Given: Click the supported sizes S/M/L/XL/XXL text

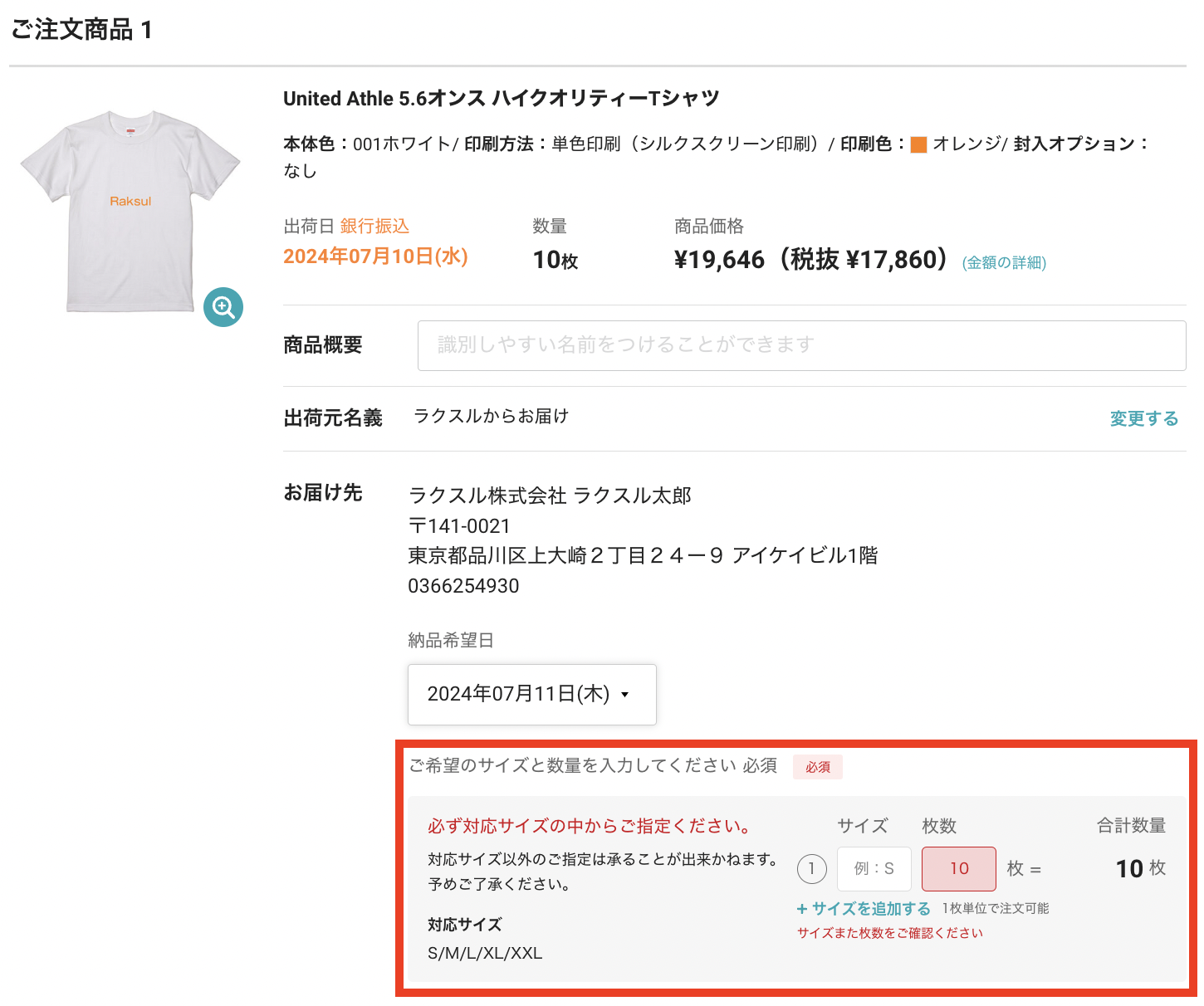Looking at the screenshot, I should tap(485, 953).
